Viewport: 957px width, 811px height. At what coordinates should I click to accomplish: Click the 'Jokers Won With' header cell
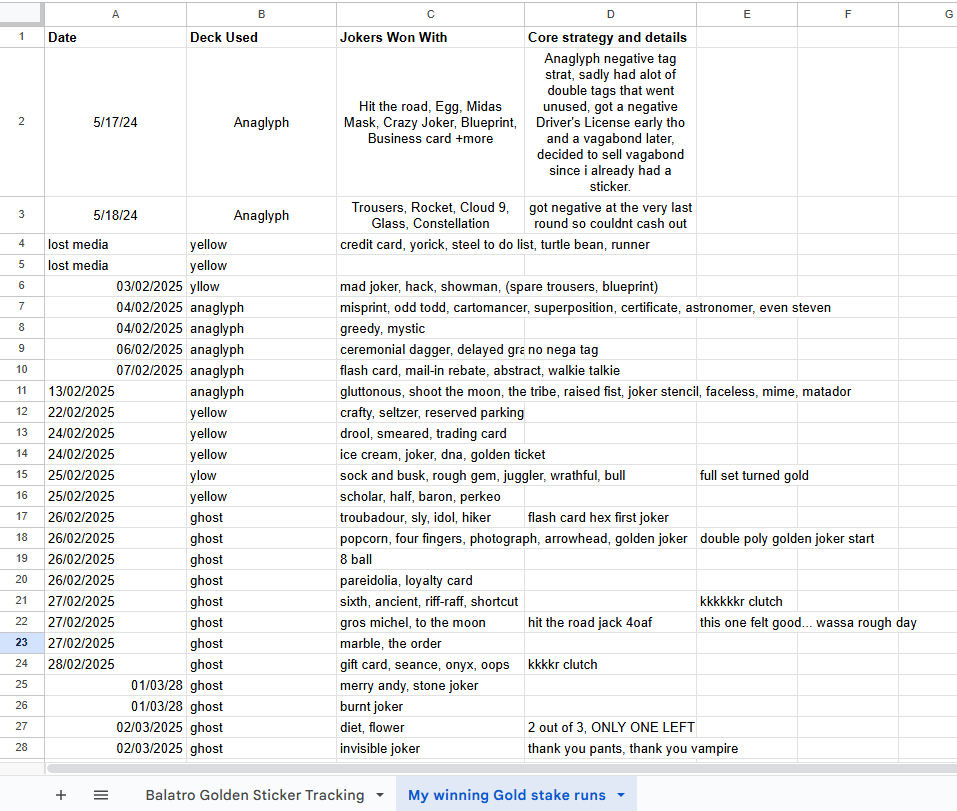click(x=430, y=37)
